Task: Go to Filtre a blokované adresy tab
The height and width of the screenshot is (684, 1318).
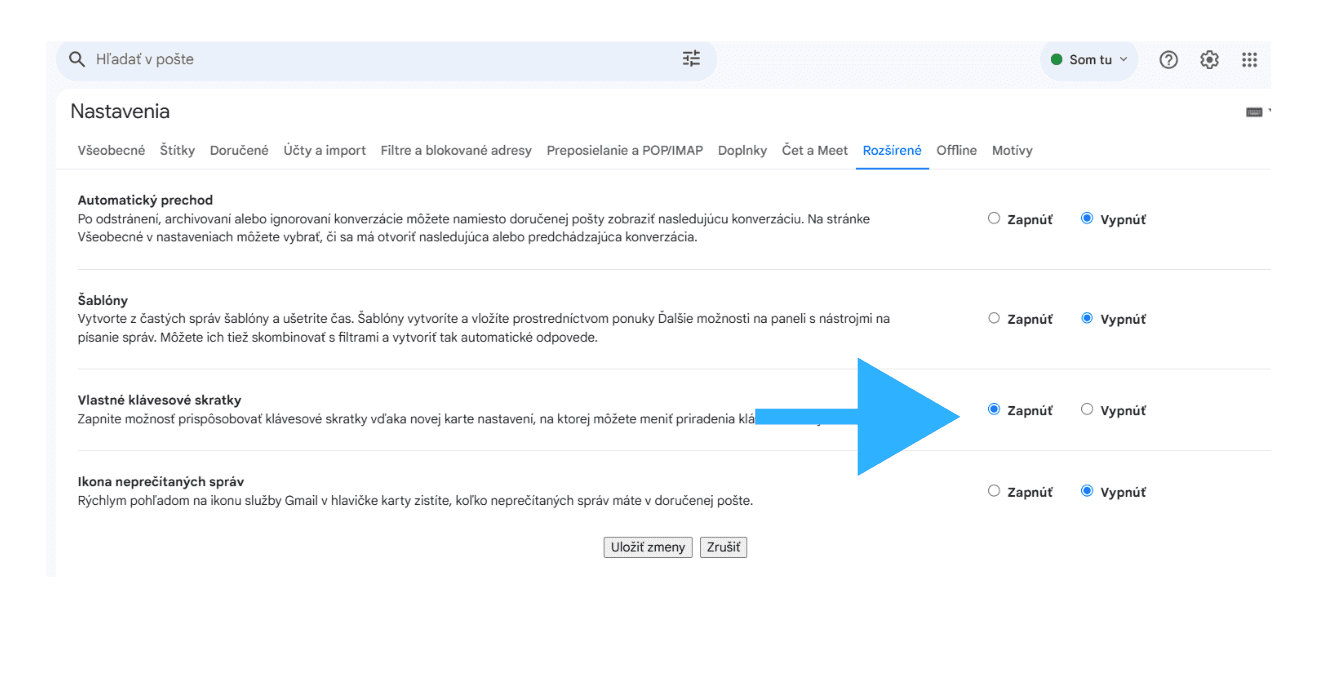Action: [x=456, y=151]
